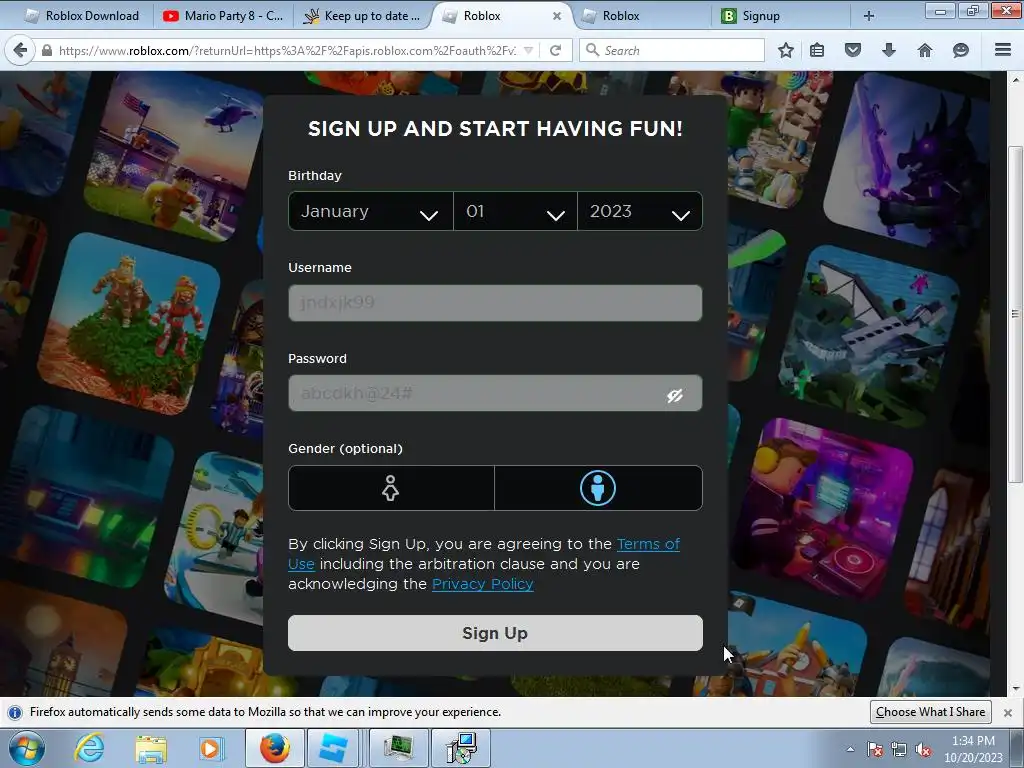Click the muted volume tray icon
Viewport: 1024px width, 768px height.
(x=923, y=749)
